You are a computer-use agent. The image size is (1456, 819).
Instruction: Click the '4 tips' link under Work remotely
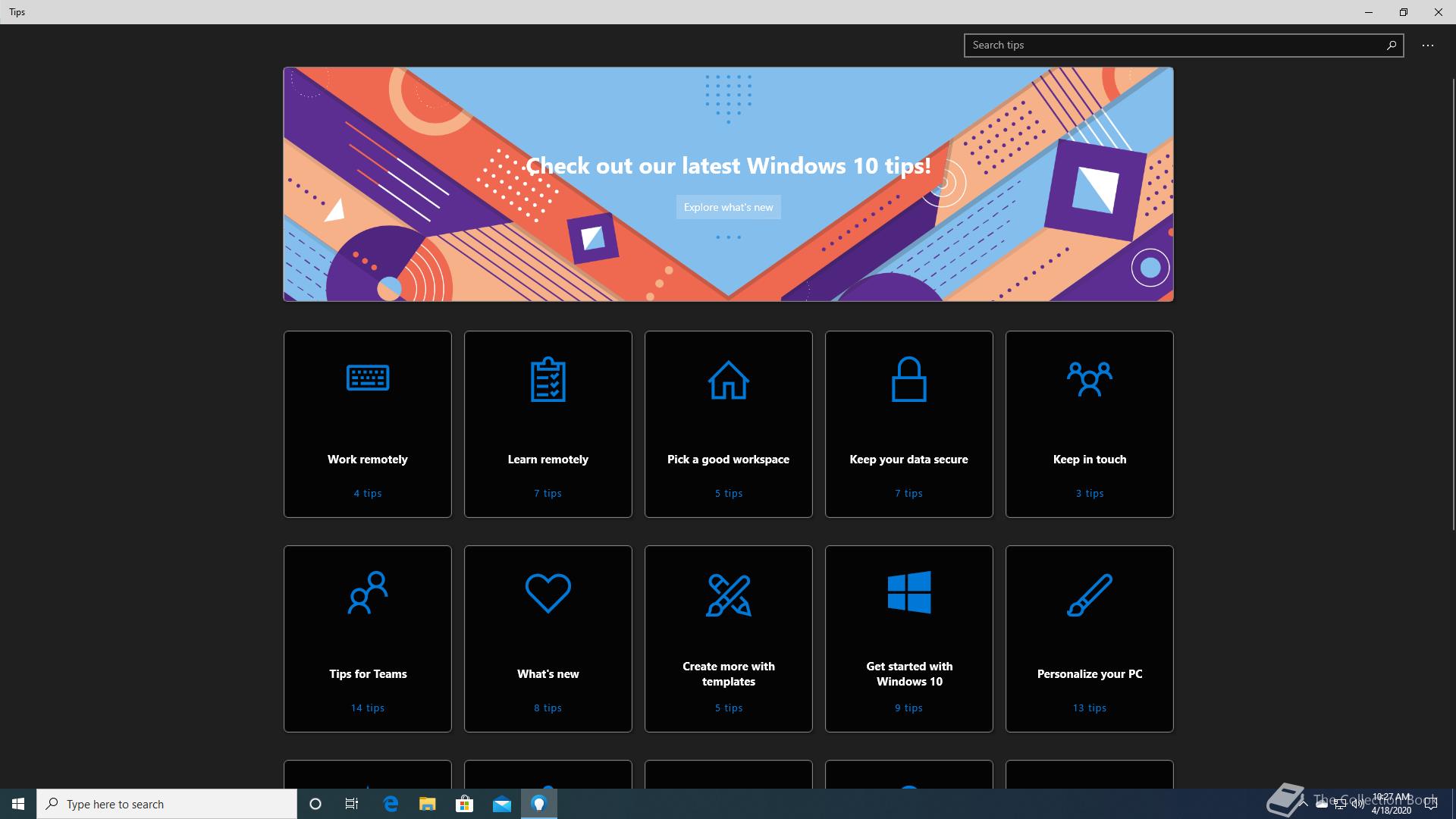[x=368, y=493]
